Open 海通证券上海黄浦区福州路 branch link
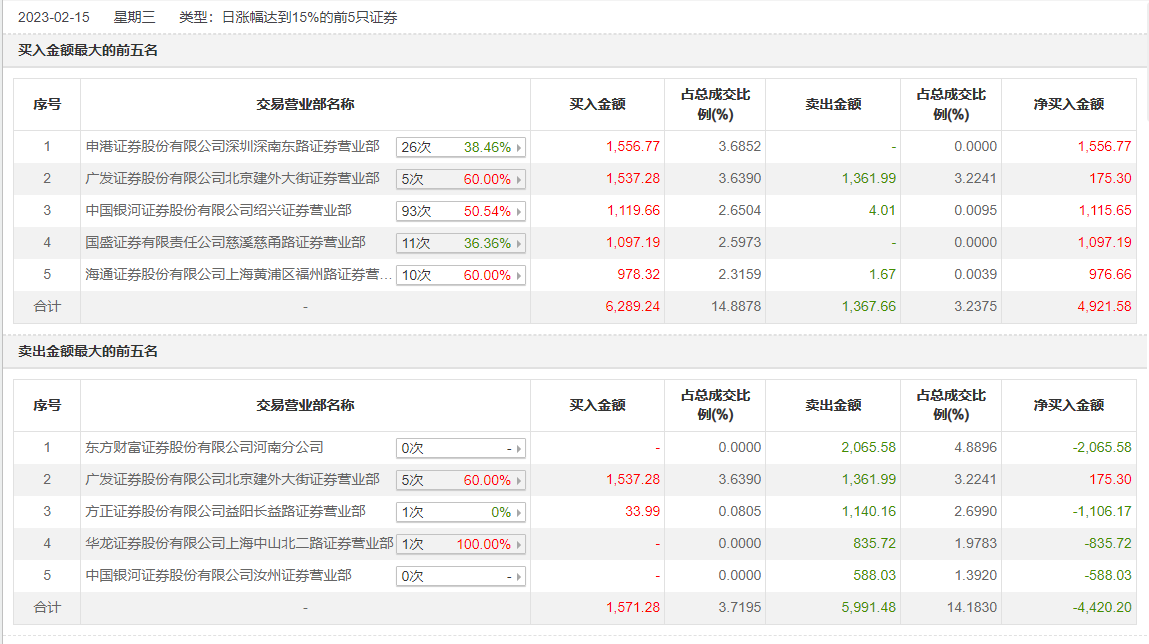The height and width of the screenshot is (644, 1149). point(239,275)
